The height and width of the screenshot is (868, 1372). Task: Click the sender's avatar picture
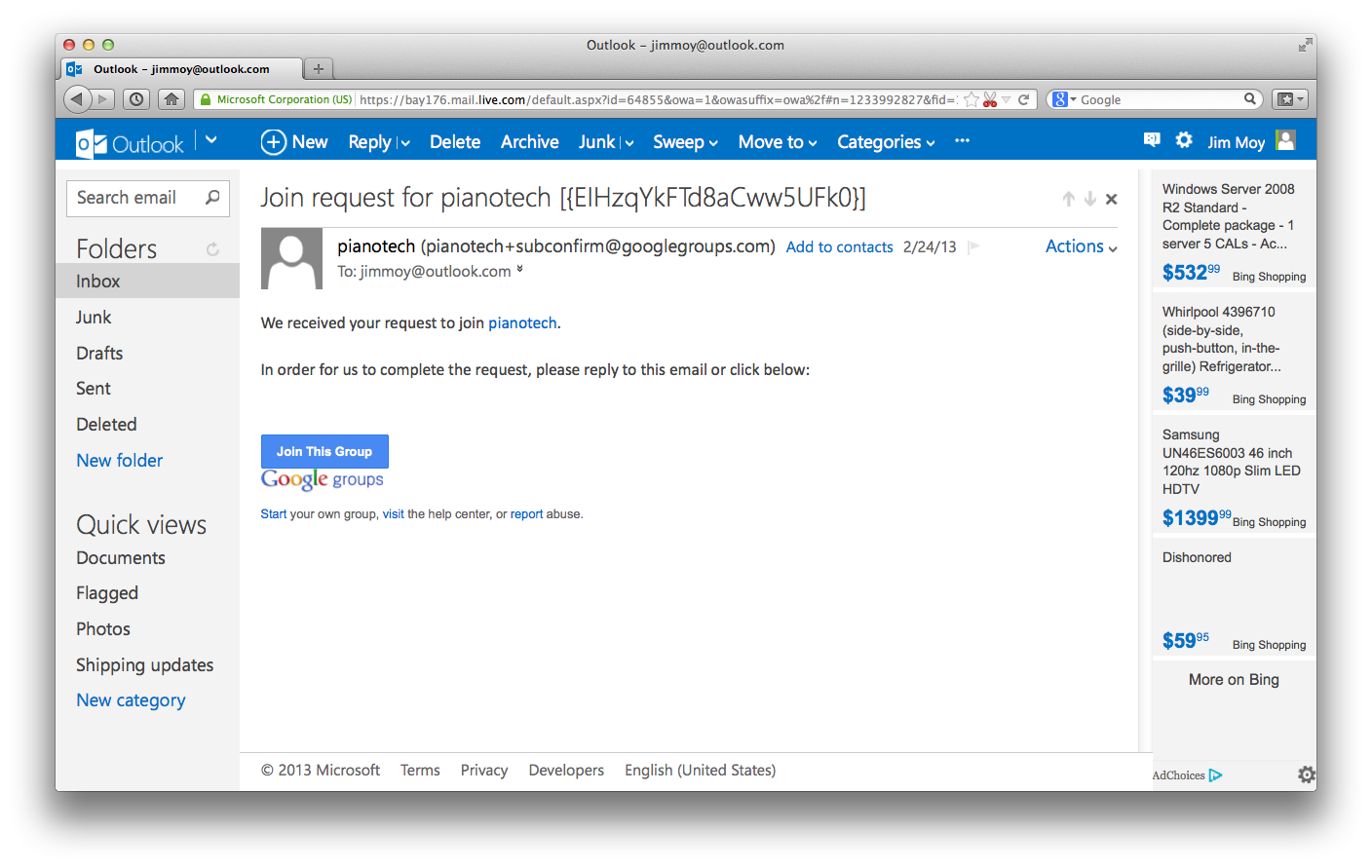point(291,258)
